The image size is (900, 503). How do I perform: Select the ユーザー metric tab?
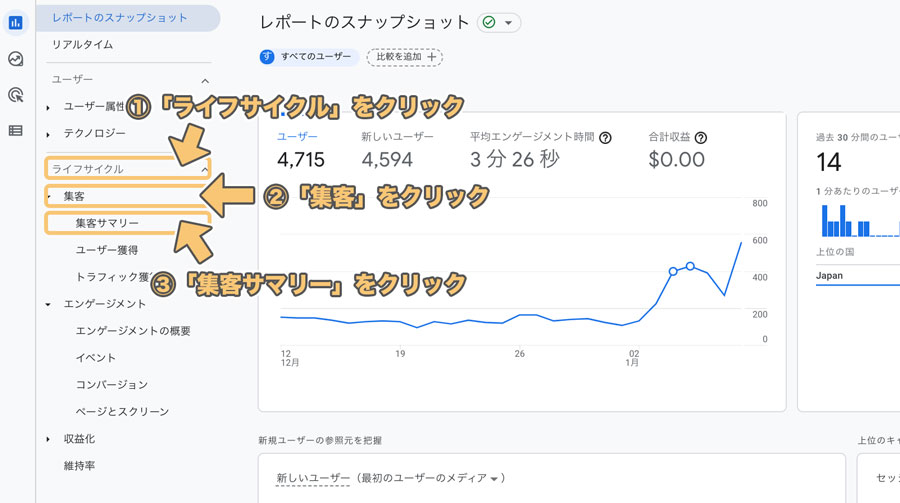pyautogui.click(x=296, y=137)
